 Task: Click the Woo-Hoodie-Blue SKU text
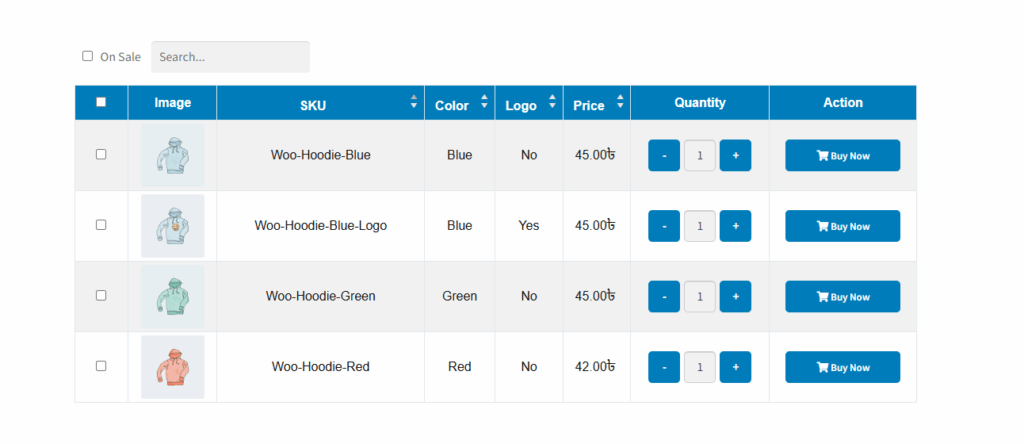click(321, 155)
